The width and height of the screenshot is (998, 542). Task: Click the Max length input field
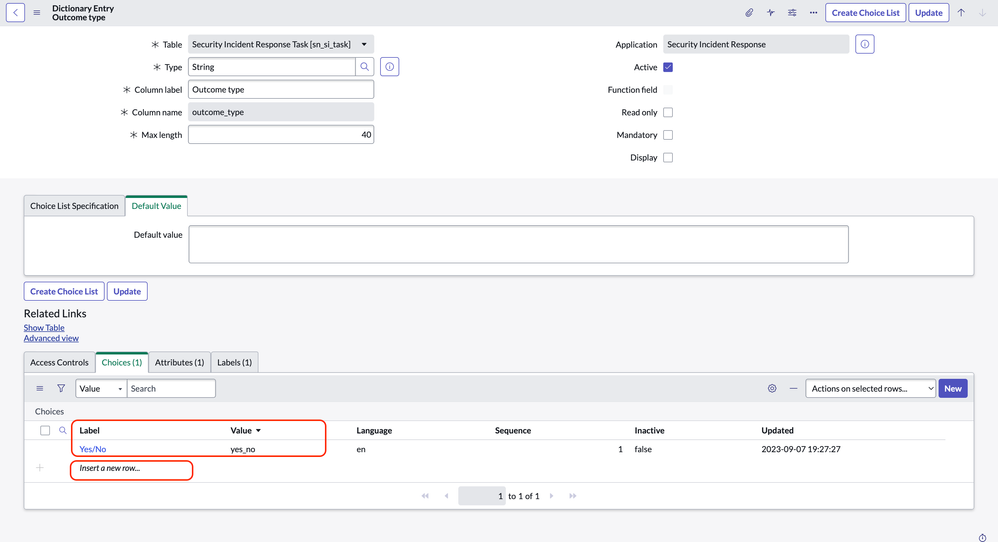tap(281, 135)
